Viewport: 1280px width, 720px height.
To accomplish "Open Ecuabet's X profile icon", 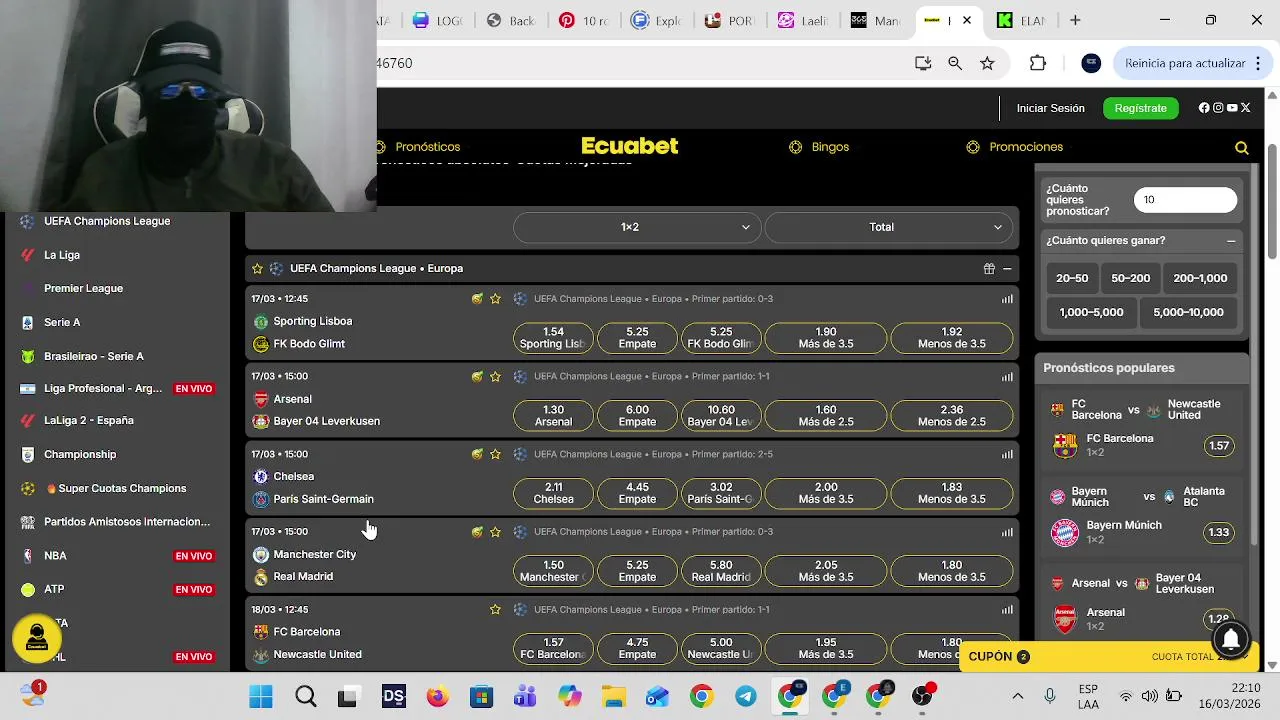I will tap(1246, 108).
